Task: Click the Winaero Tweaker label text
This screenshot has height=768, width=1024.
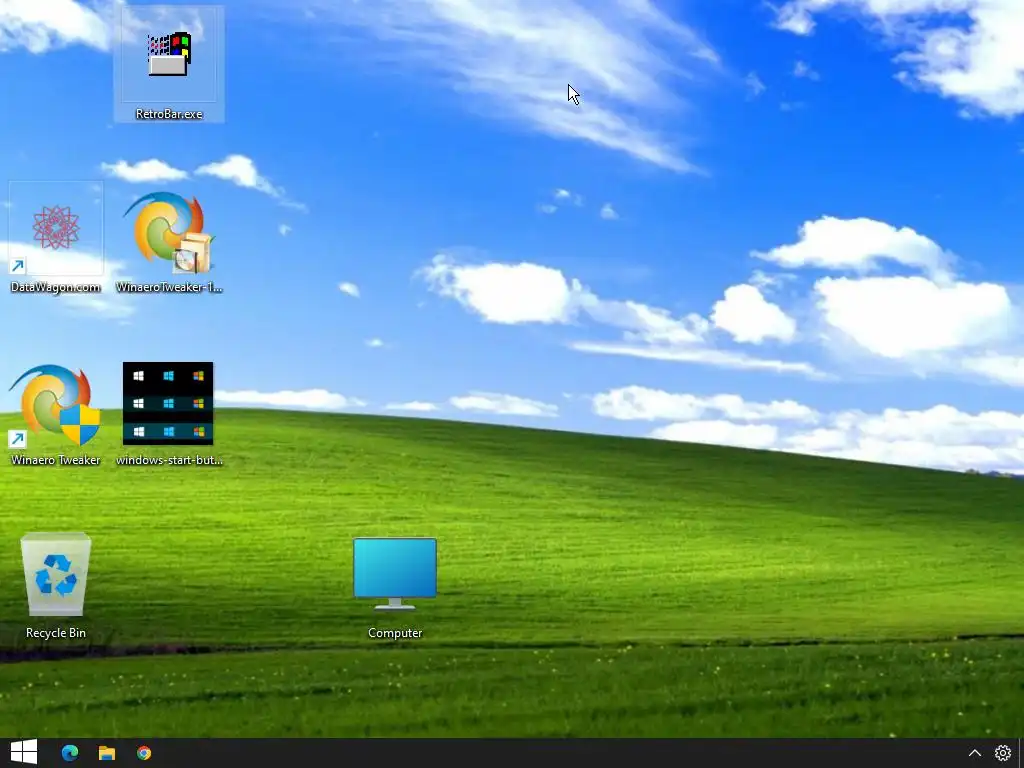Action: click(56, 460)
